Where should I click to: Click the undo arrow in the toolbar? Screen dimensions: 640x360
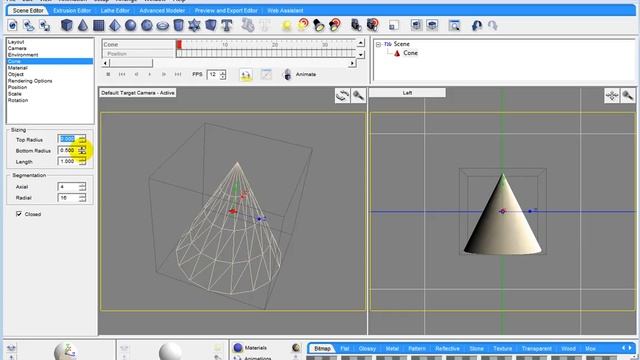point(476,25)
